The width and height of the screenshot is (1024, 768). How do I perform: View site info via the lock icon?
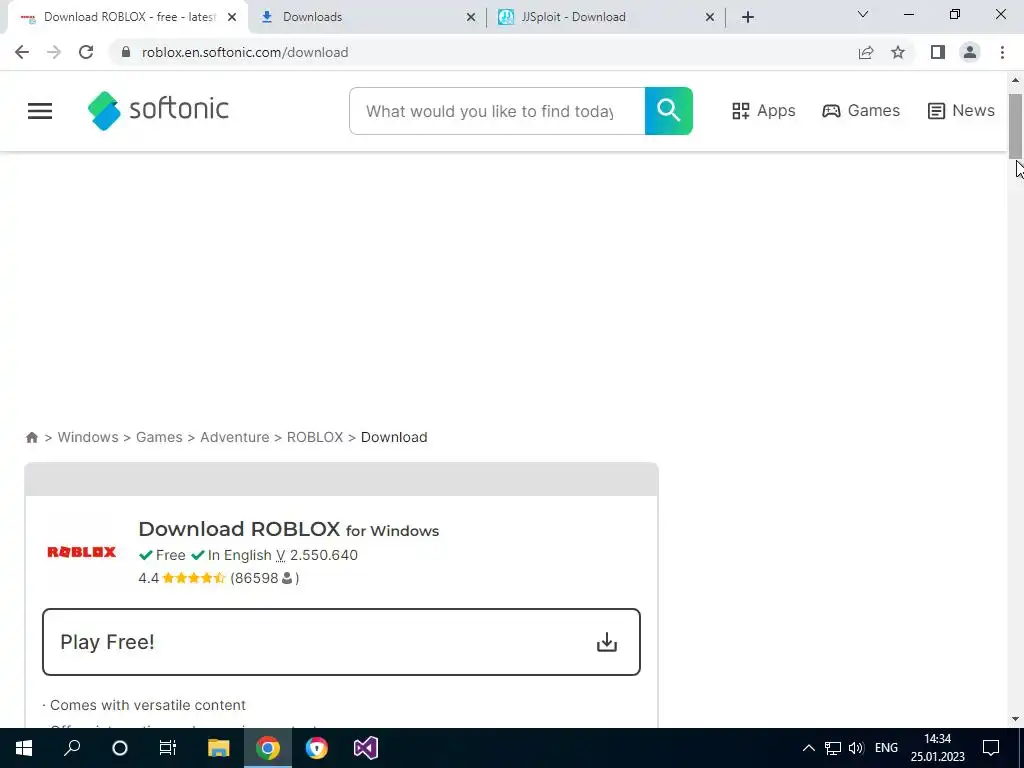point(126,52)
